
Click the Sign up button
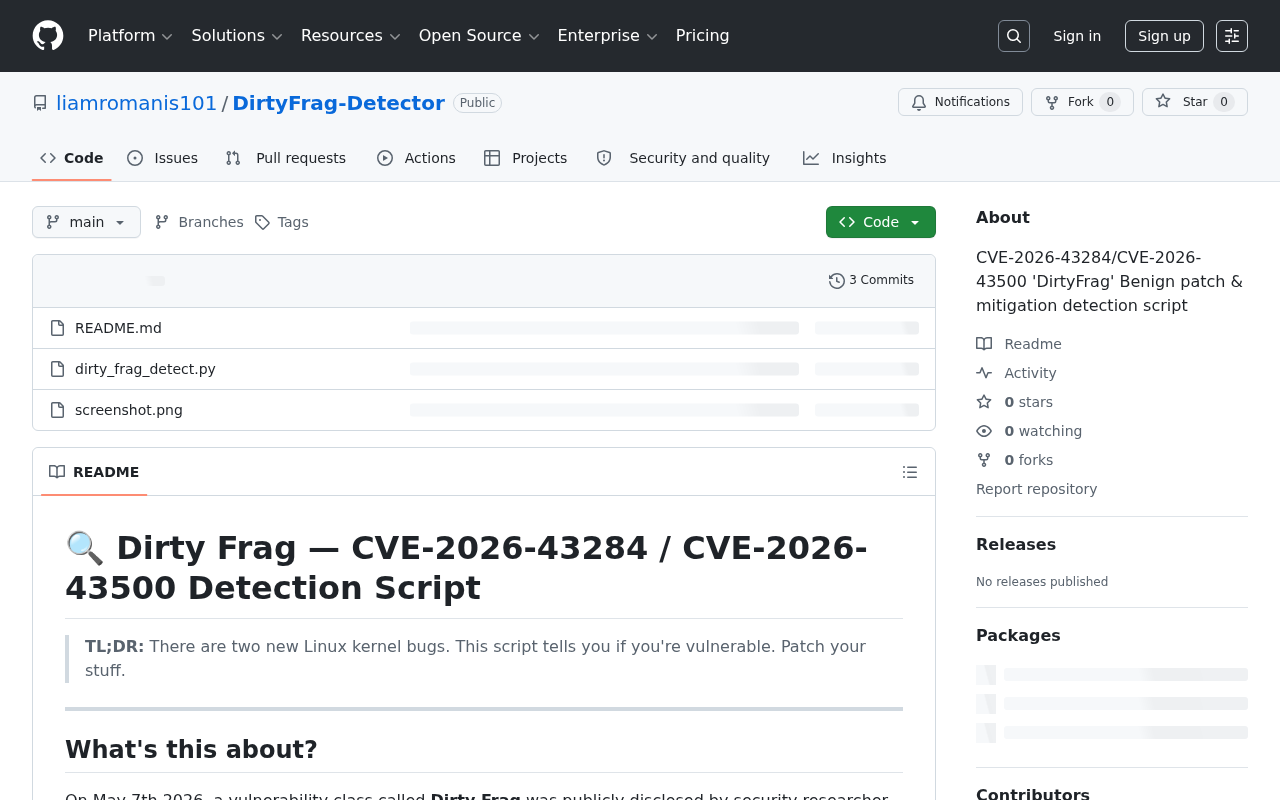[1164, 36]
